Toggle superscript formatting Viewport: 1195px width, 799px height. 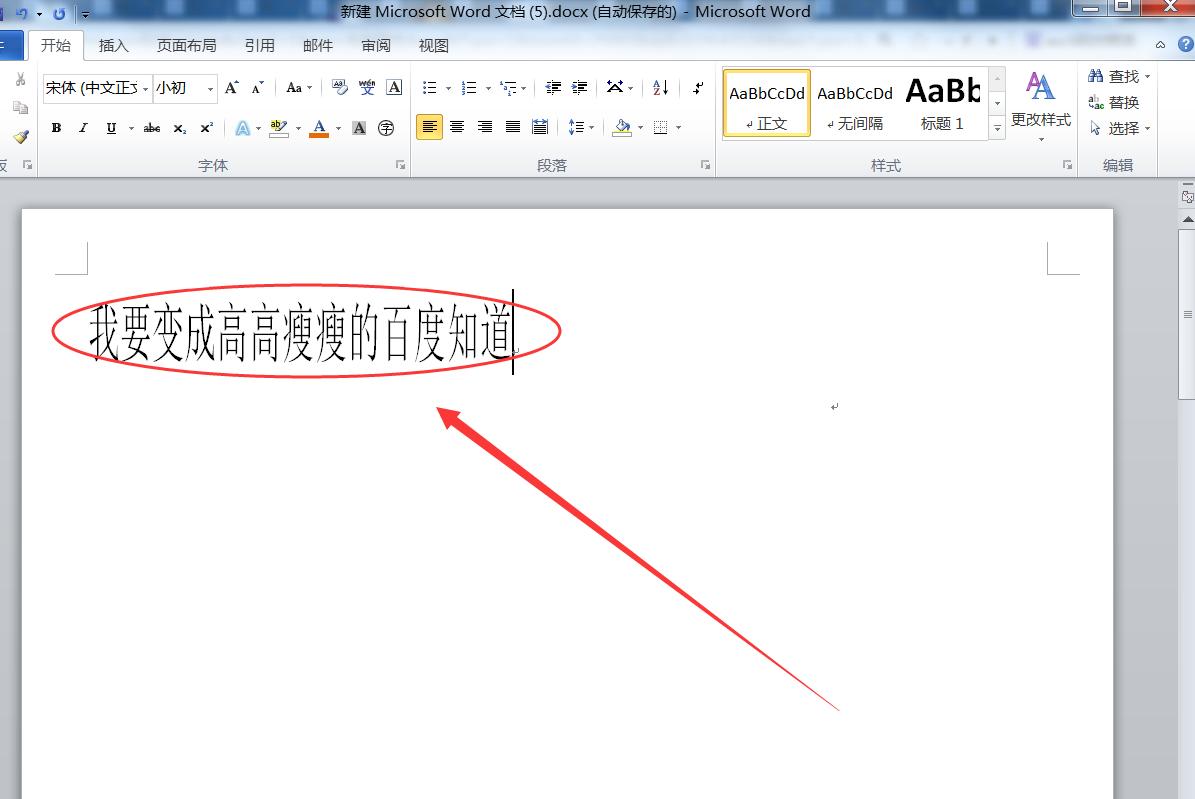click(x=207, y=128)
